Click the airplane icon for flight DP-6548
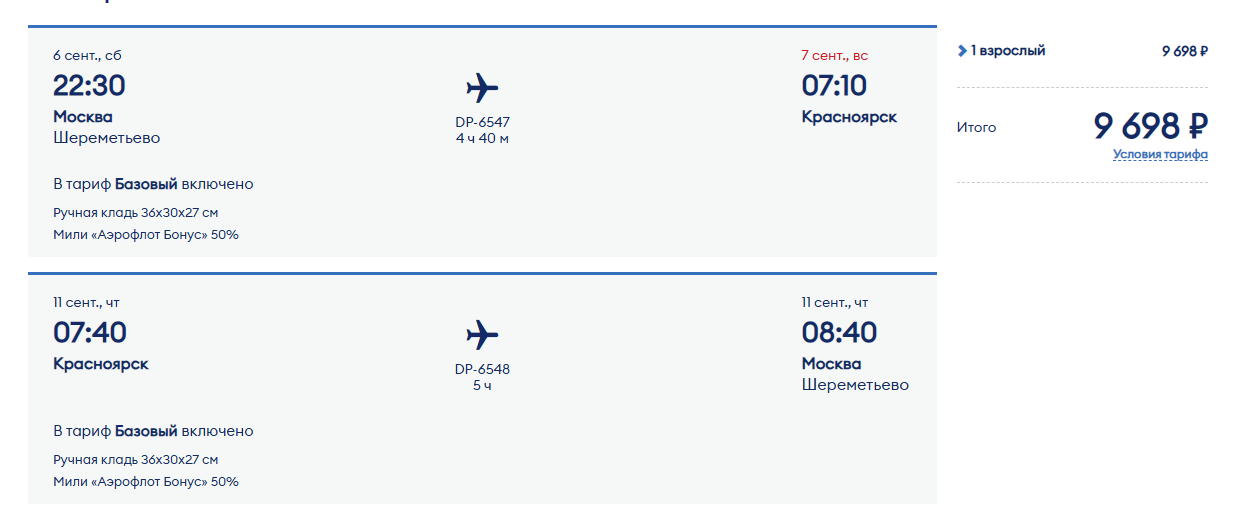This screenshot has height=516, width=1234. (482, 335)
